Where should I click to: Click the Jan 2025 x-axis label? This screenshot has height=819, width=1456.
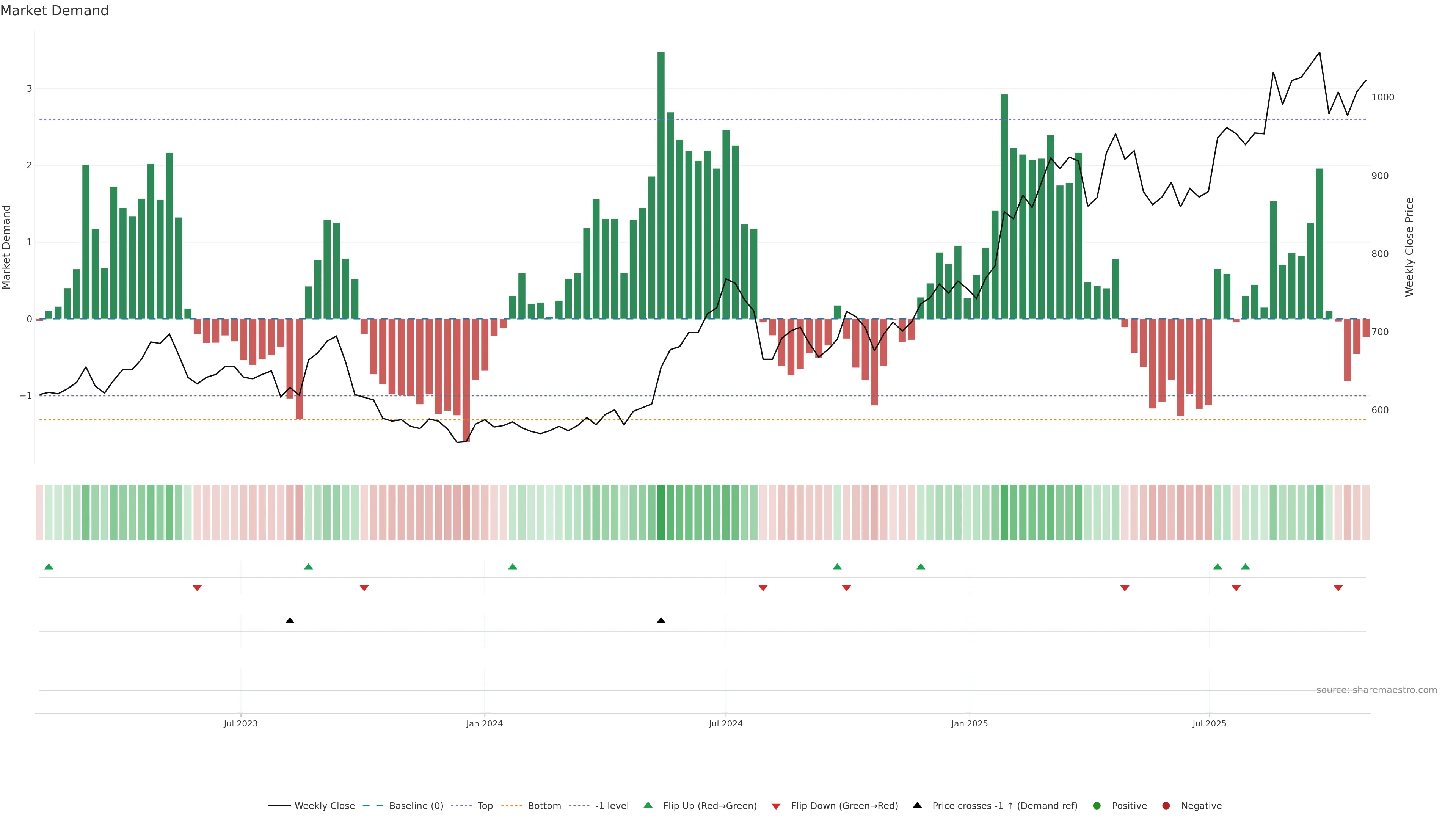click(x=970, y=723)
